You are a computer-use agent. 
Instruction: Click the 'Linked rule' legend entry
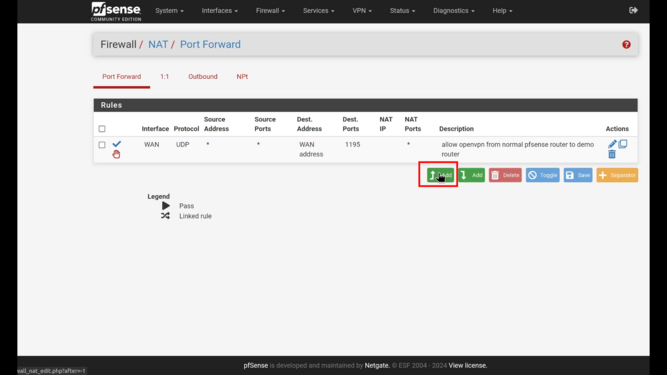195,216
